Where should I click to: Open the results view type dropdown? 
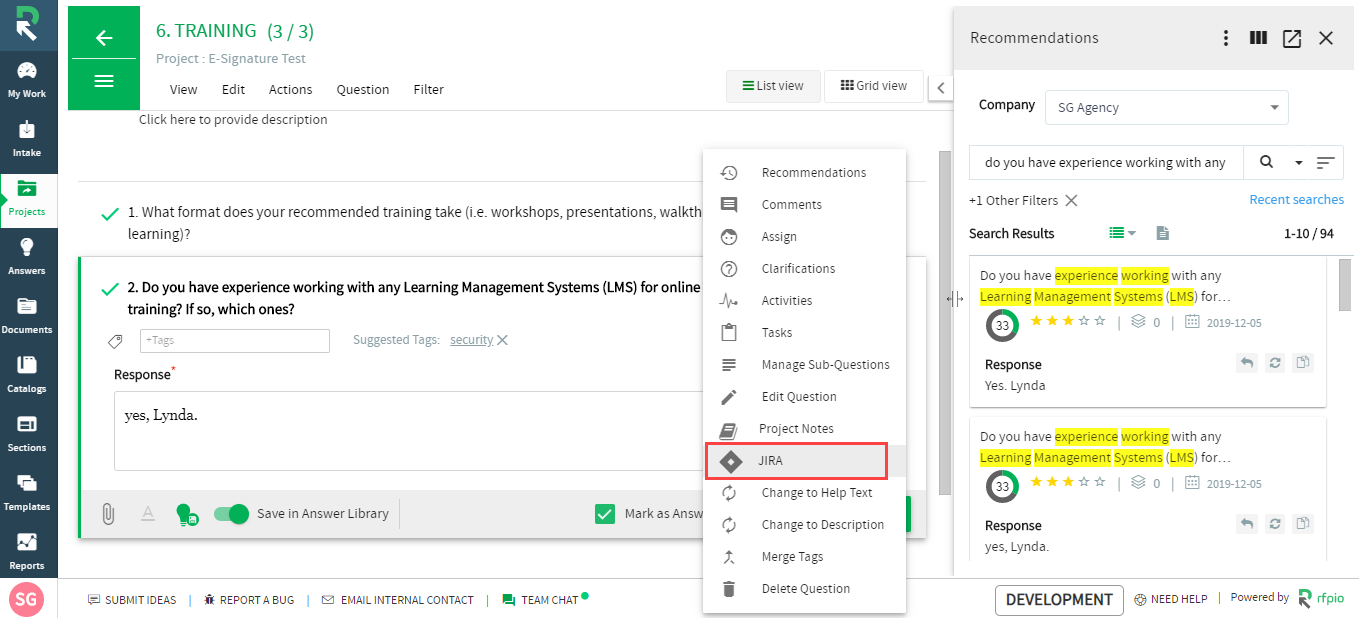(1123, 233)
